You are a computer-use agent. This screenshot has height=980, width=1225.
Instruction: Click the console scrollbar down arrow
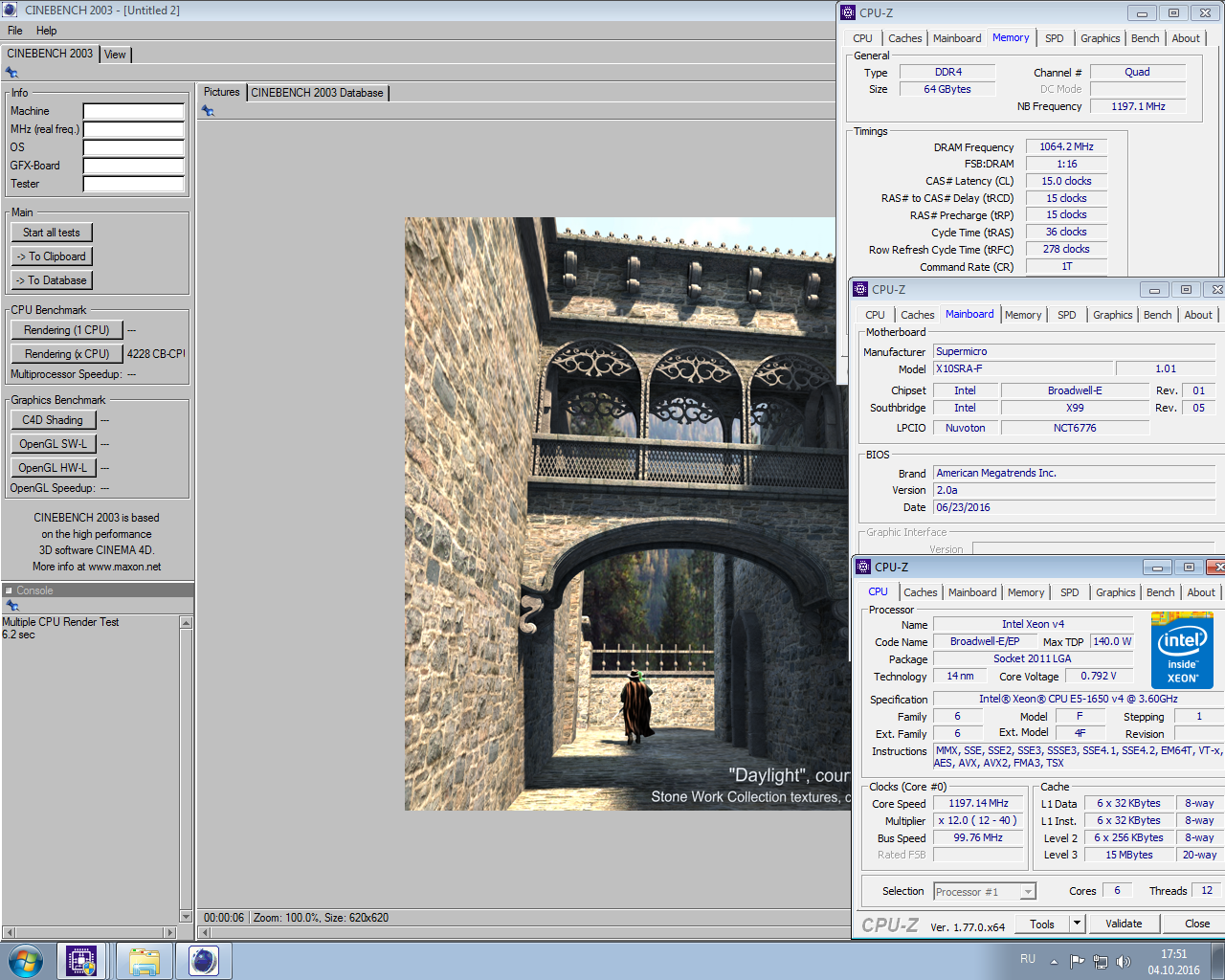click(186, 916)
